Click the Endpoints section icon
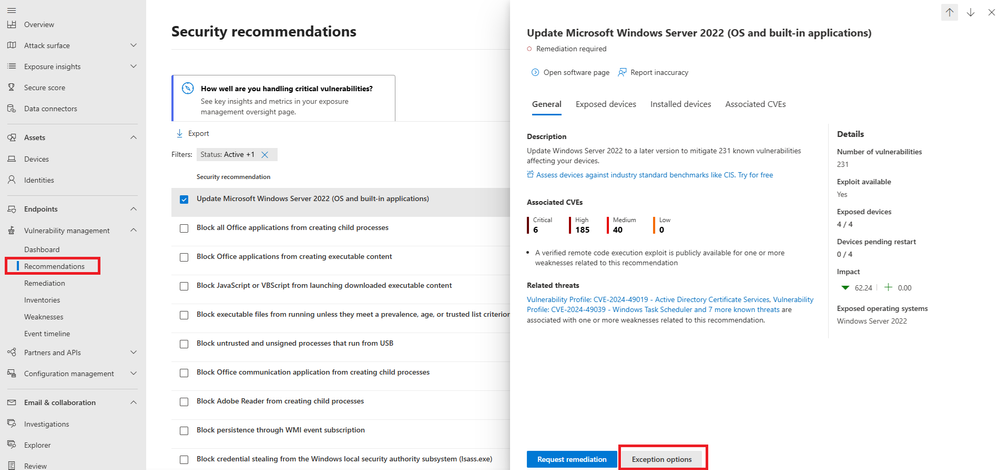999x470 pixels. (11, 209)
